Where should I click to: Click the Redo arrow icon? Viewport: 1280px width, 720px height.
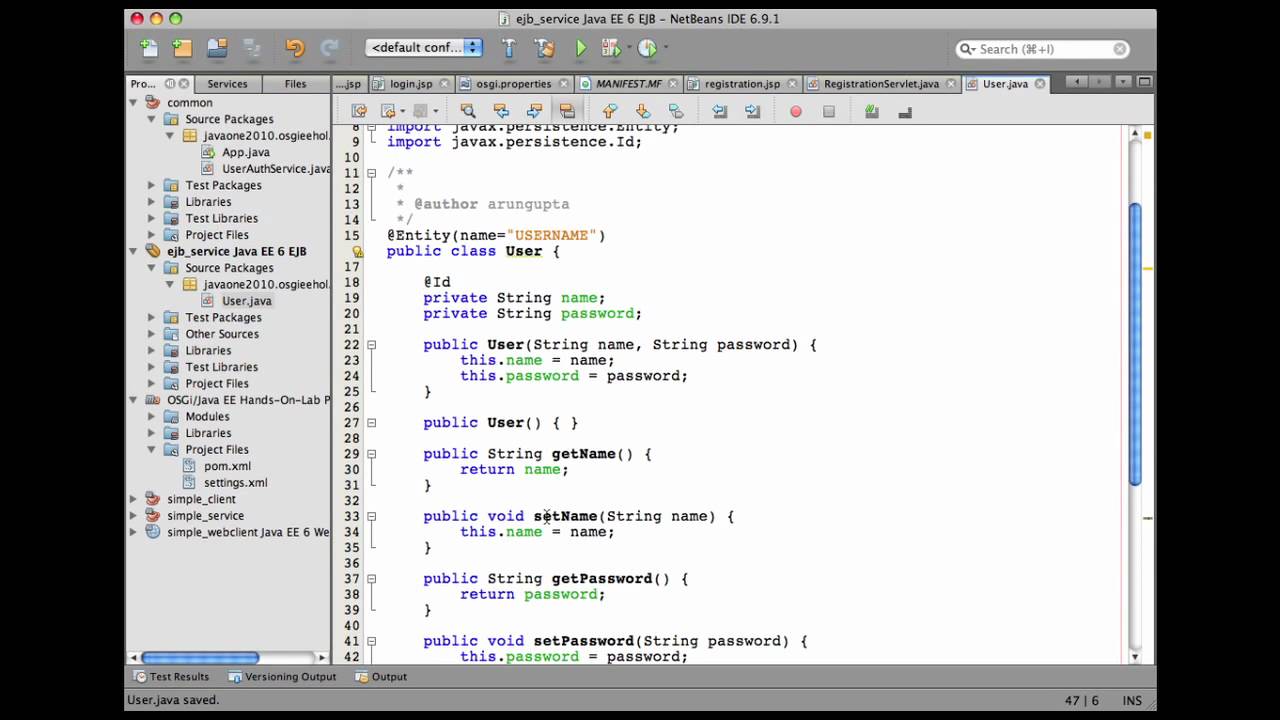pyautogui.click(x=329, y=47)
